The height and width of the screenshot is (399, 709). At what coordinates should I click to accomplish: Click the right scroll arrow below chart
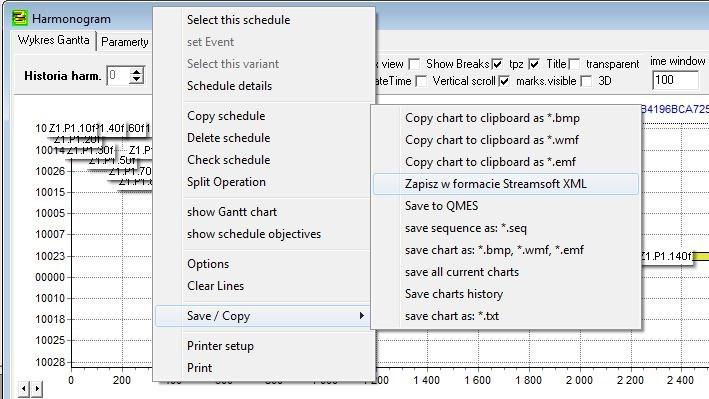[x=38, y=388]
